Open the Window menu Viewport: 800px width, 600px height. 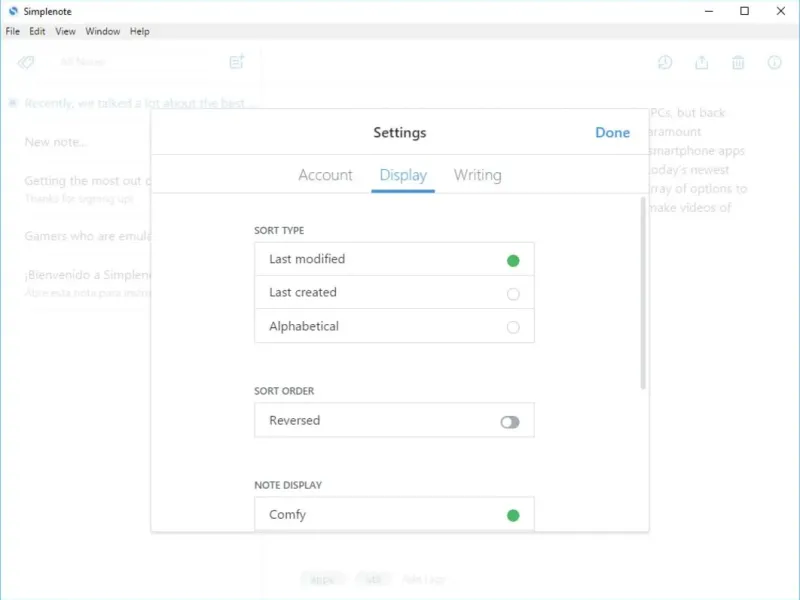[x=103, y=32]
